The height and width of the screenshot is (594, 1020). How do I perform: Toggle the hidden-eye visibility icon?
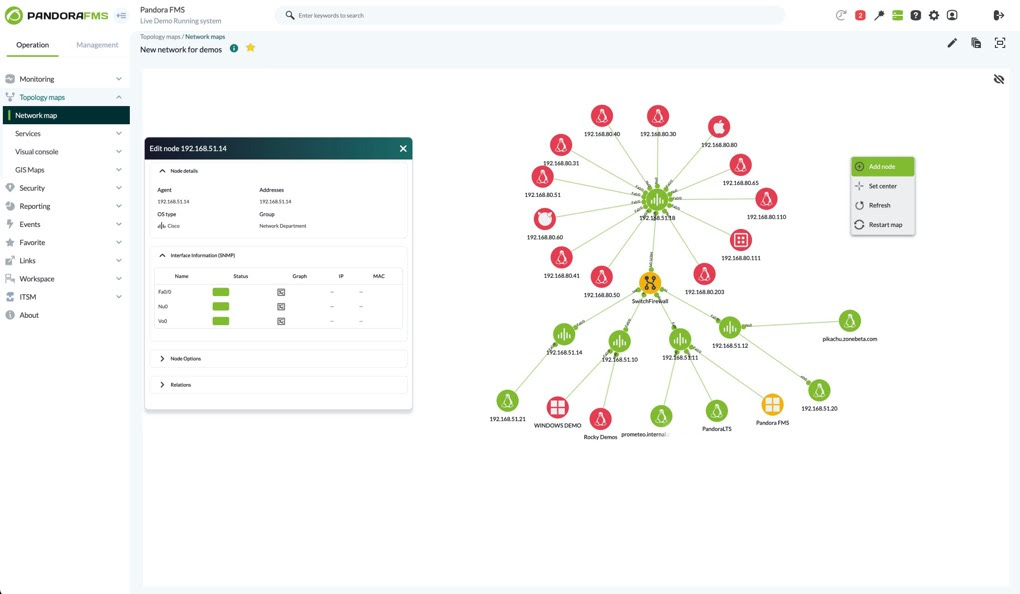point(998,79)
